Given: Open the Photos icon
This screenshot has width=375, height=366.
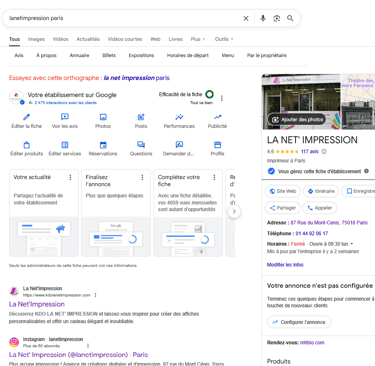Looking at the screenshot, I should tap(103, 117).
